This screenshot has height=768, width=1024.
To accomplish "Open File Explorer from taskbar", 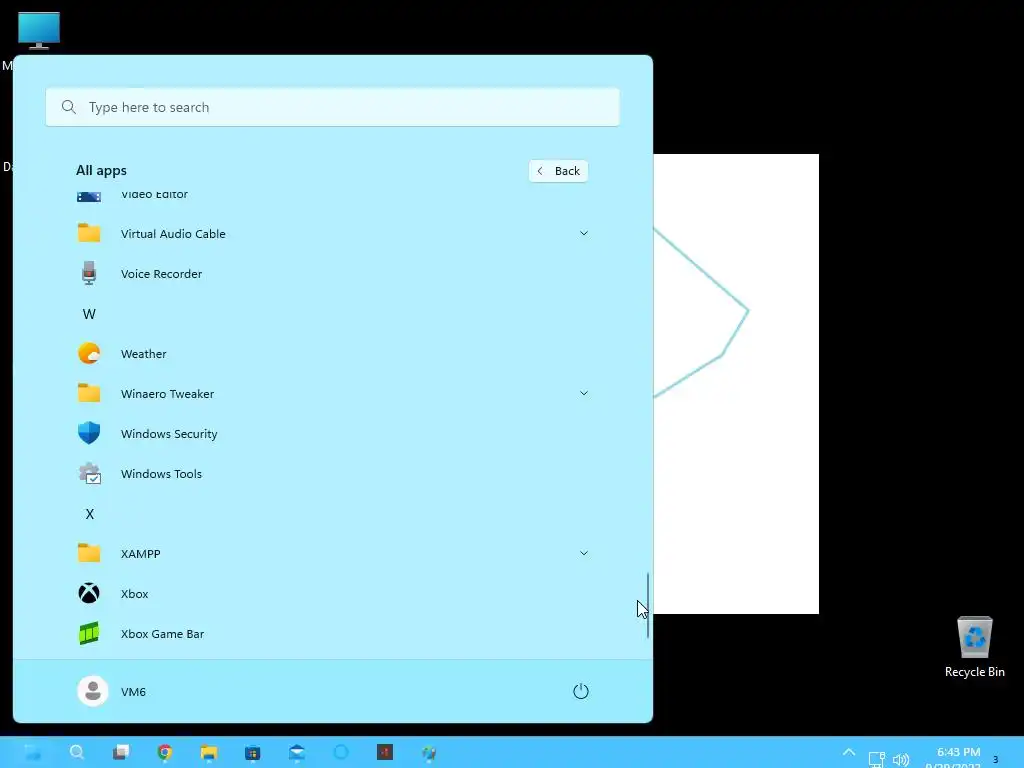I will 208,752.
